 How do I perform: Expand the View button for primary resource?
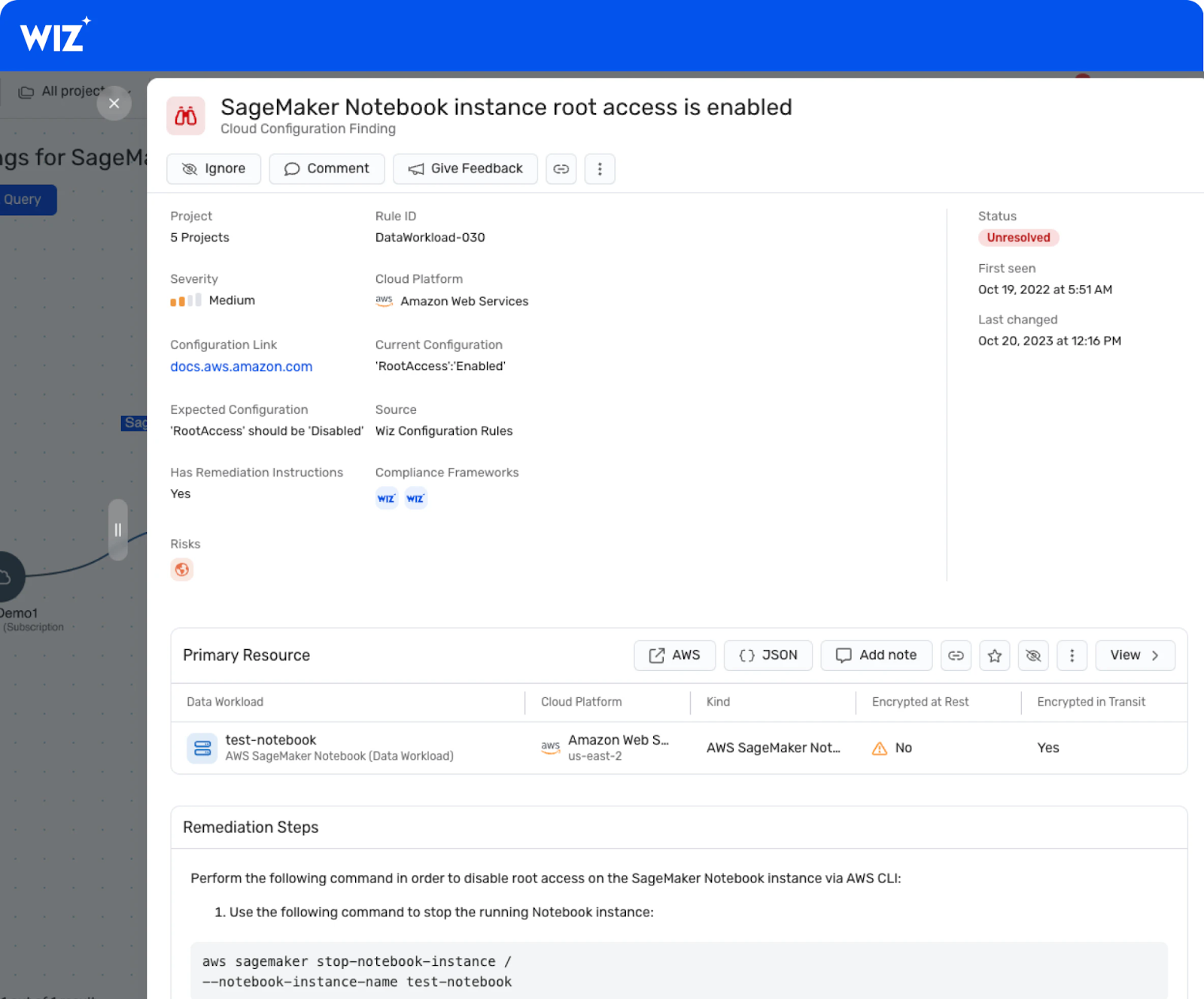(x=1136, y=655)
